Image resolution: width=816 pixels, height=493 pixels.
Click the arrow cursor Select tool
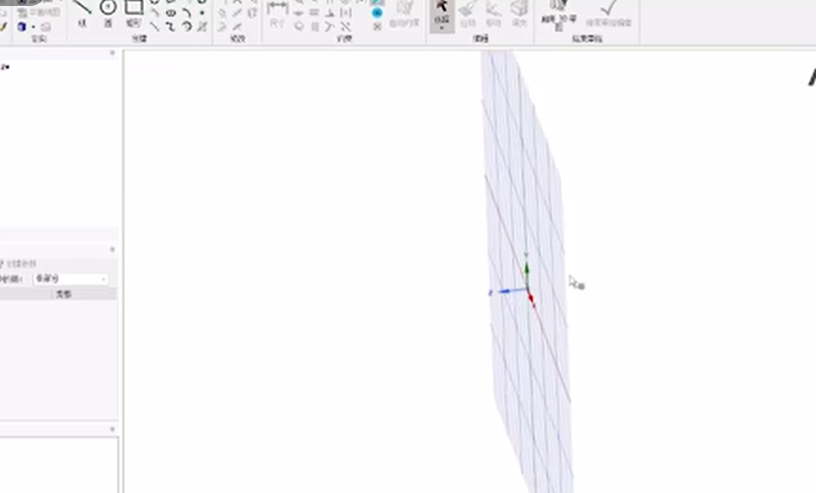(441, 8)
